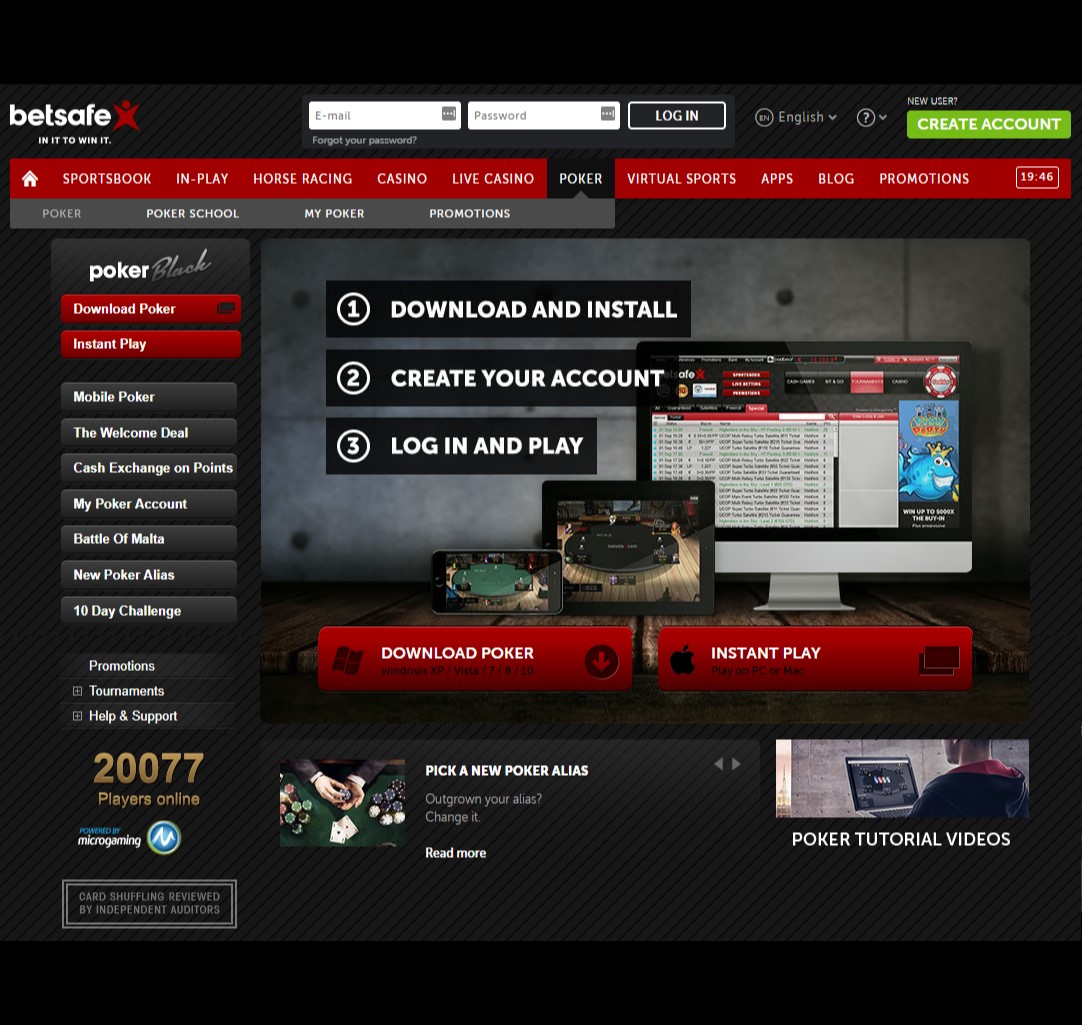This screenshot has width=1082, height=1025.
Task: Click the Microgaming logo icon
Action: 163,837
